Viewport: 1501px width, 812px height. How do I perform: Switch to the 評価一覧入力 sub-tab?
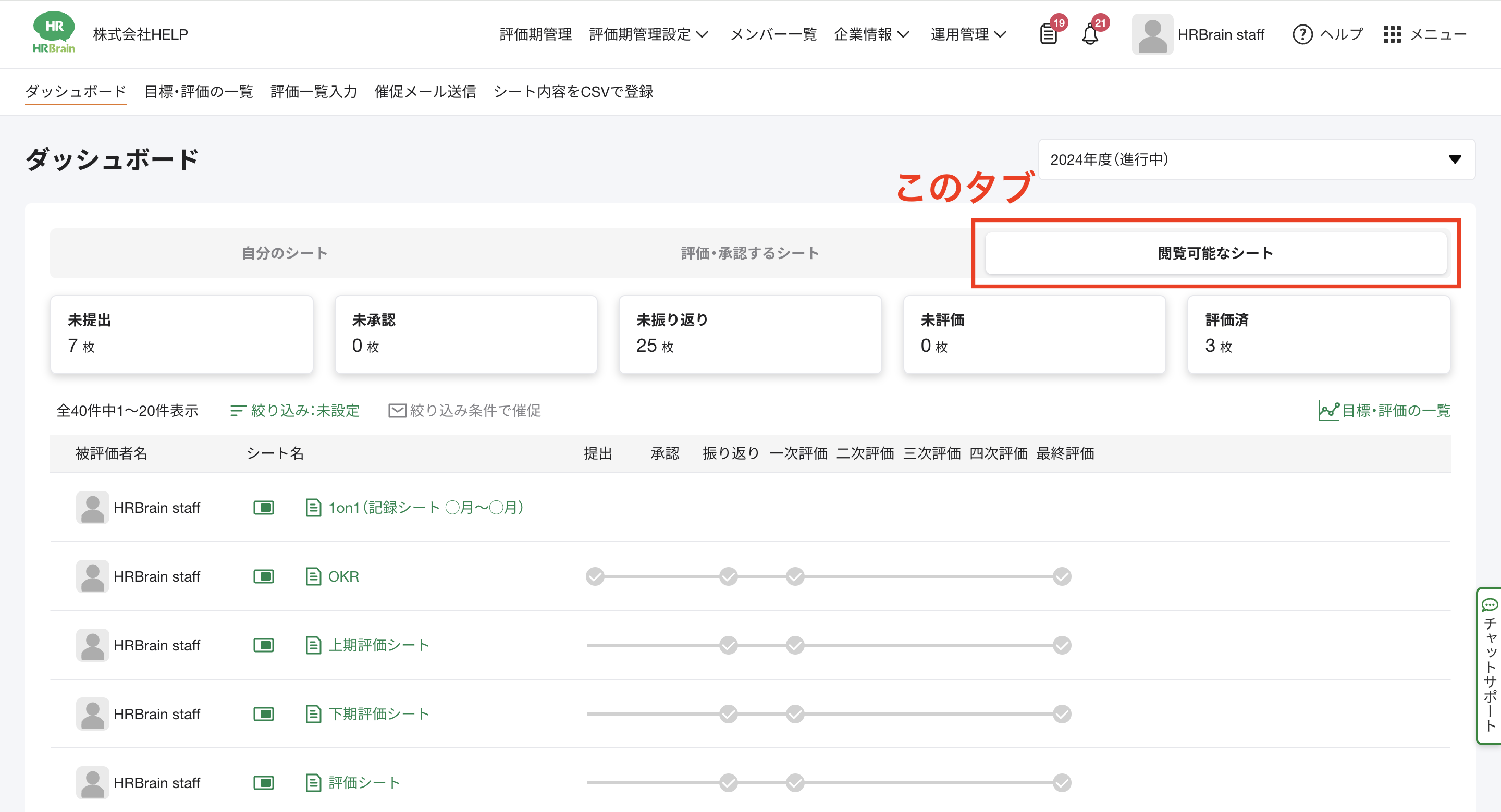pyautogui.click(x=313, y=91)
